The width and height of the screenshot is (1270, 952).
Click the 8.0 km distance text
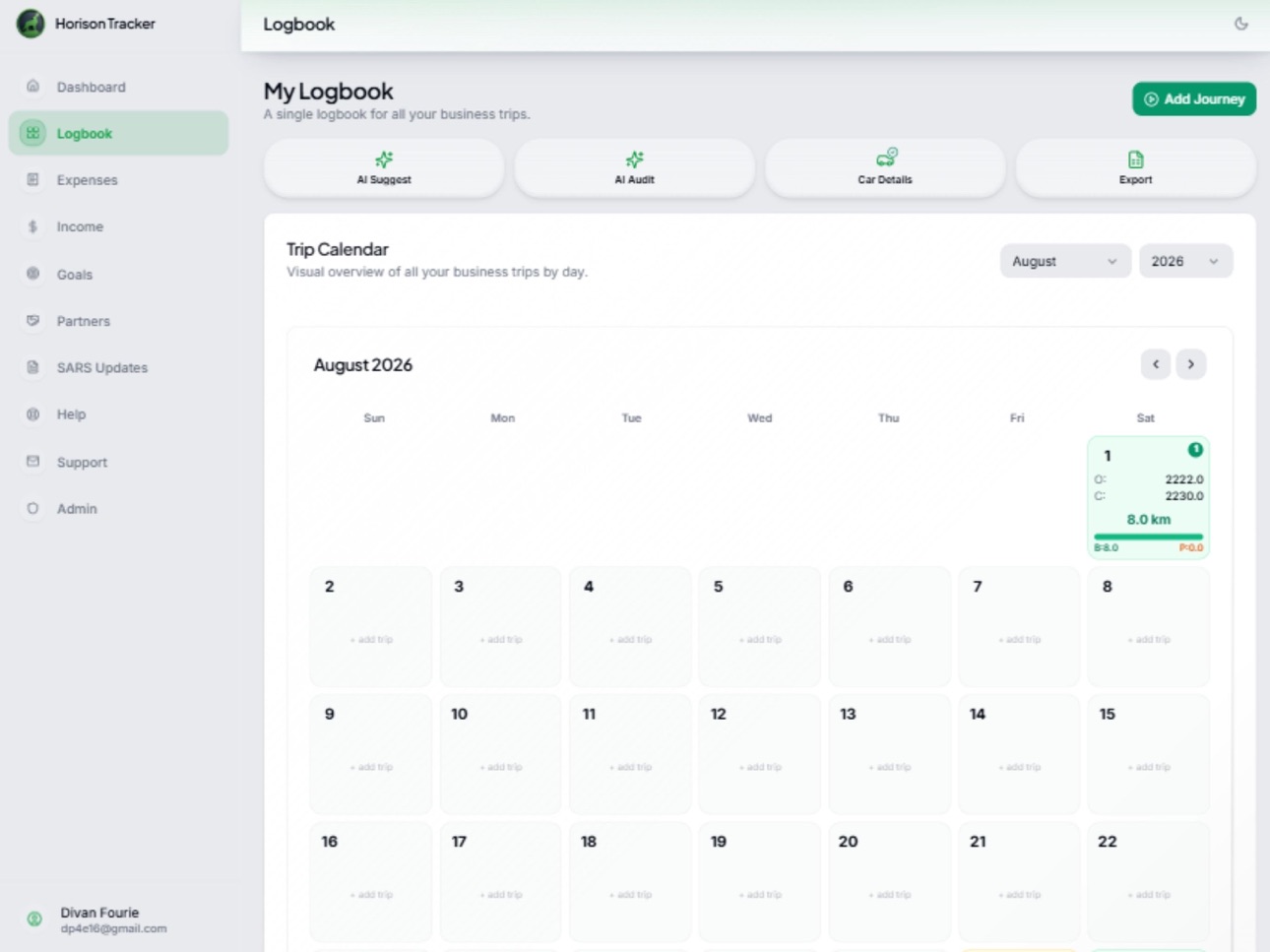coord(1149,519)
